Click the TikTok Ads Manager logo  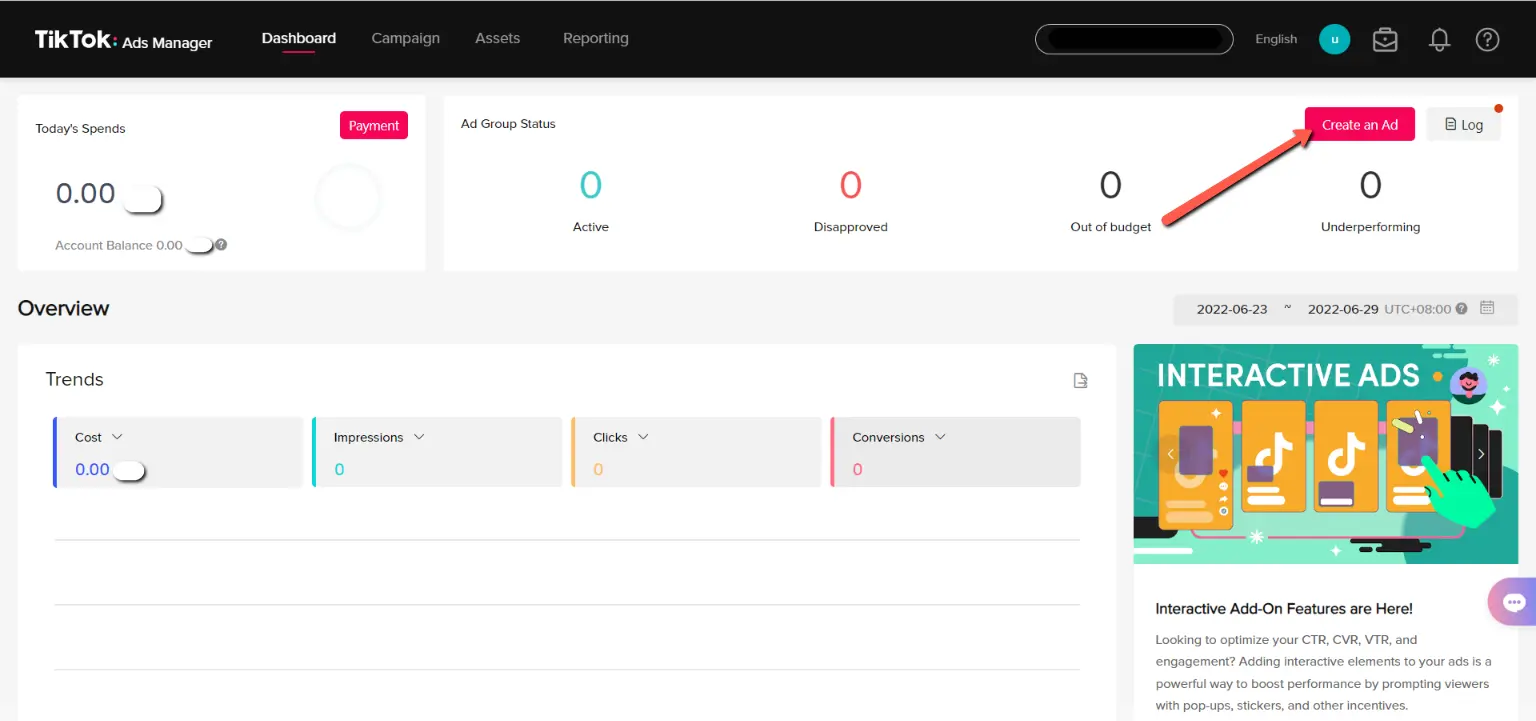123,40
